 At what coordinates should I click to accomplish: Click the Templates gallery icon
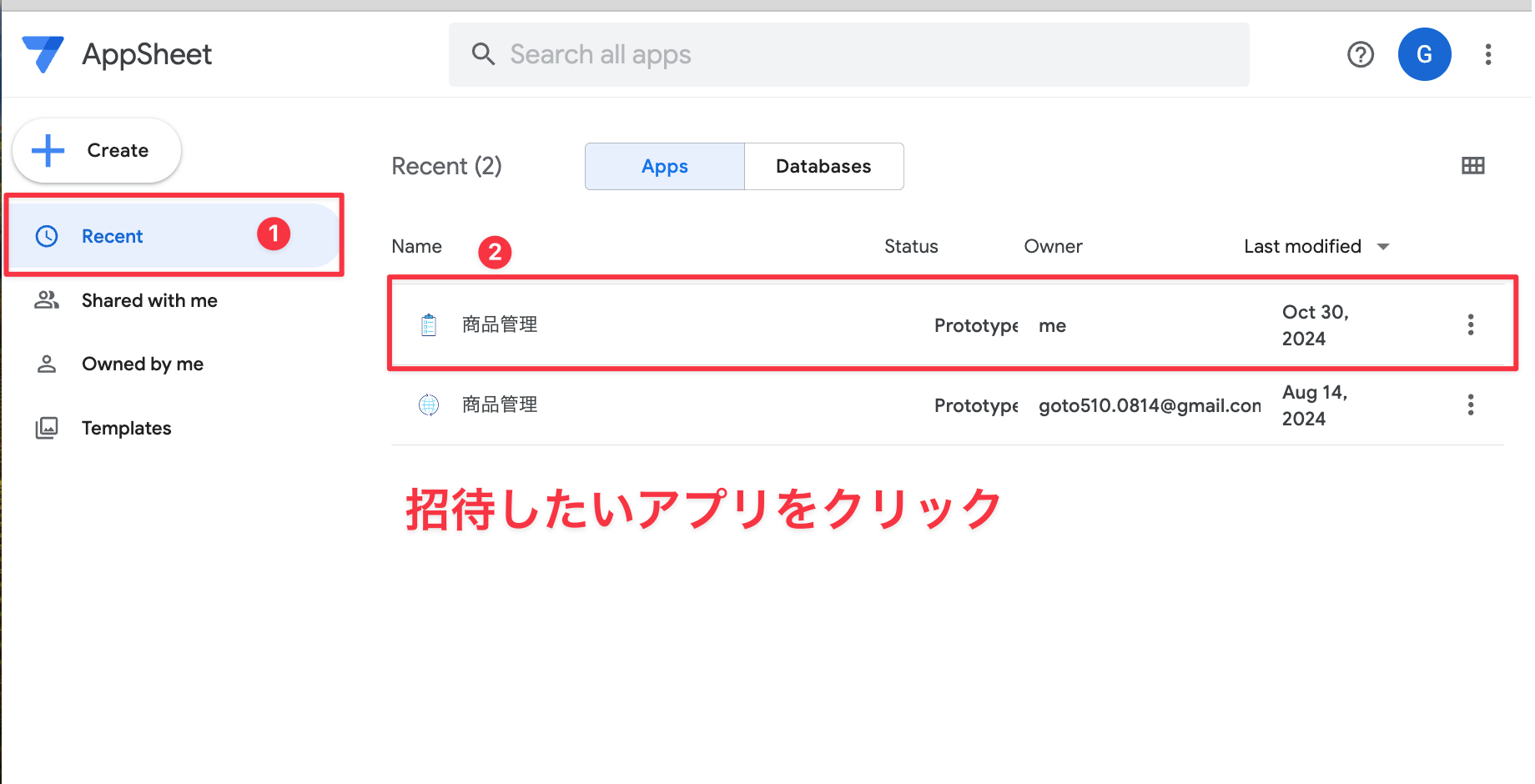(x=47, y=428)
